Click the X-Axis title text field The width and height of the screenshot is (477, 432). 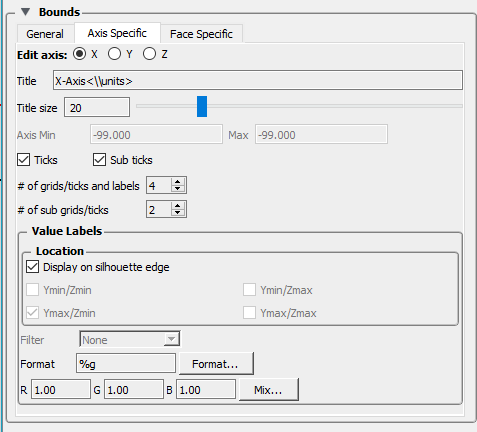(x=258, y=80)
